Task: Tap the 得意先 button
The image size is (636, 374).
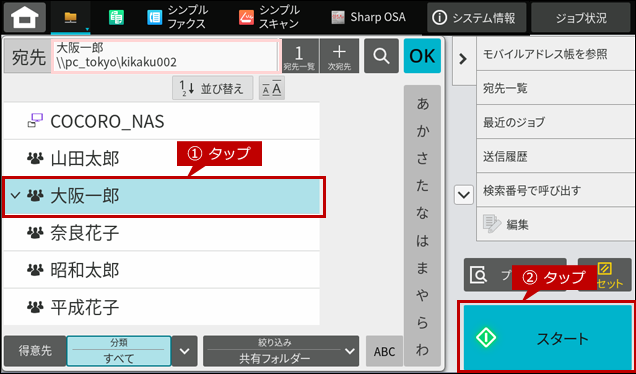Action: [x=35, y=351]
